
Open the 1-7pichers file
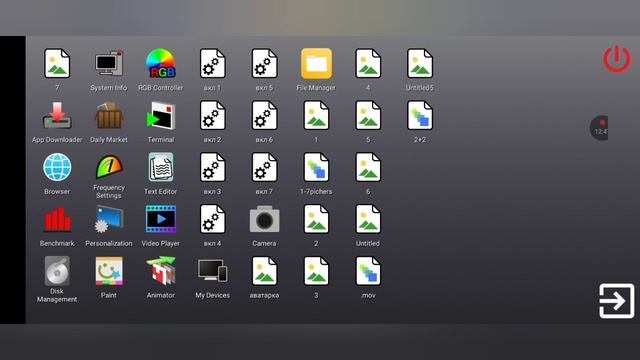[316, 167]
